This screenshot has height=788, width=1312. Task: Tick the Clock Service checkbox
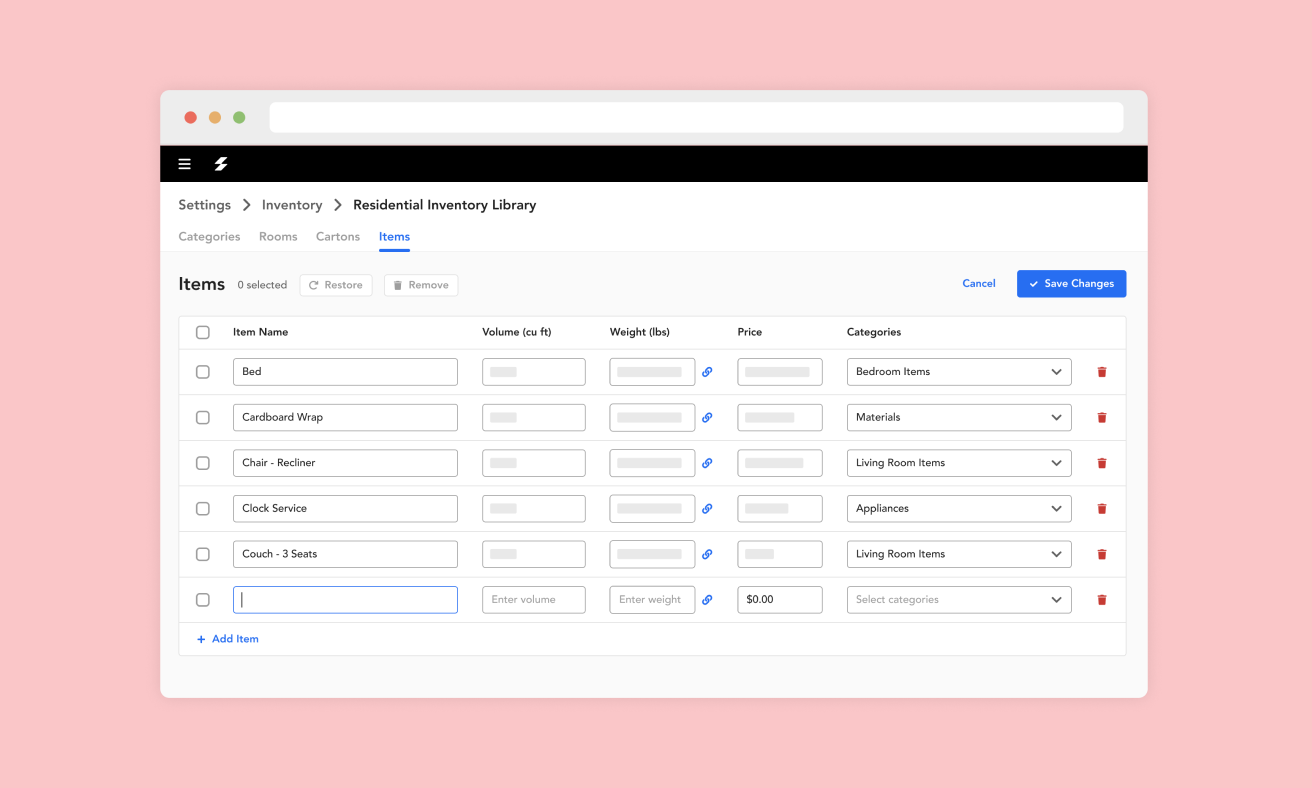[203, 509]
